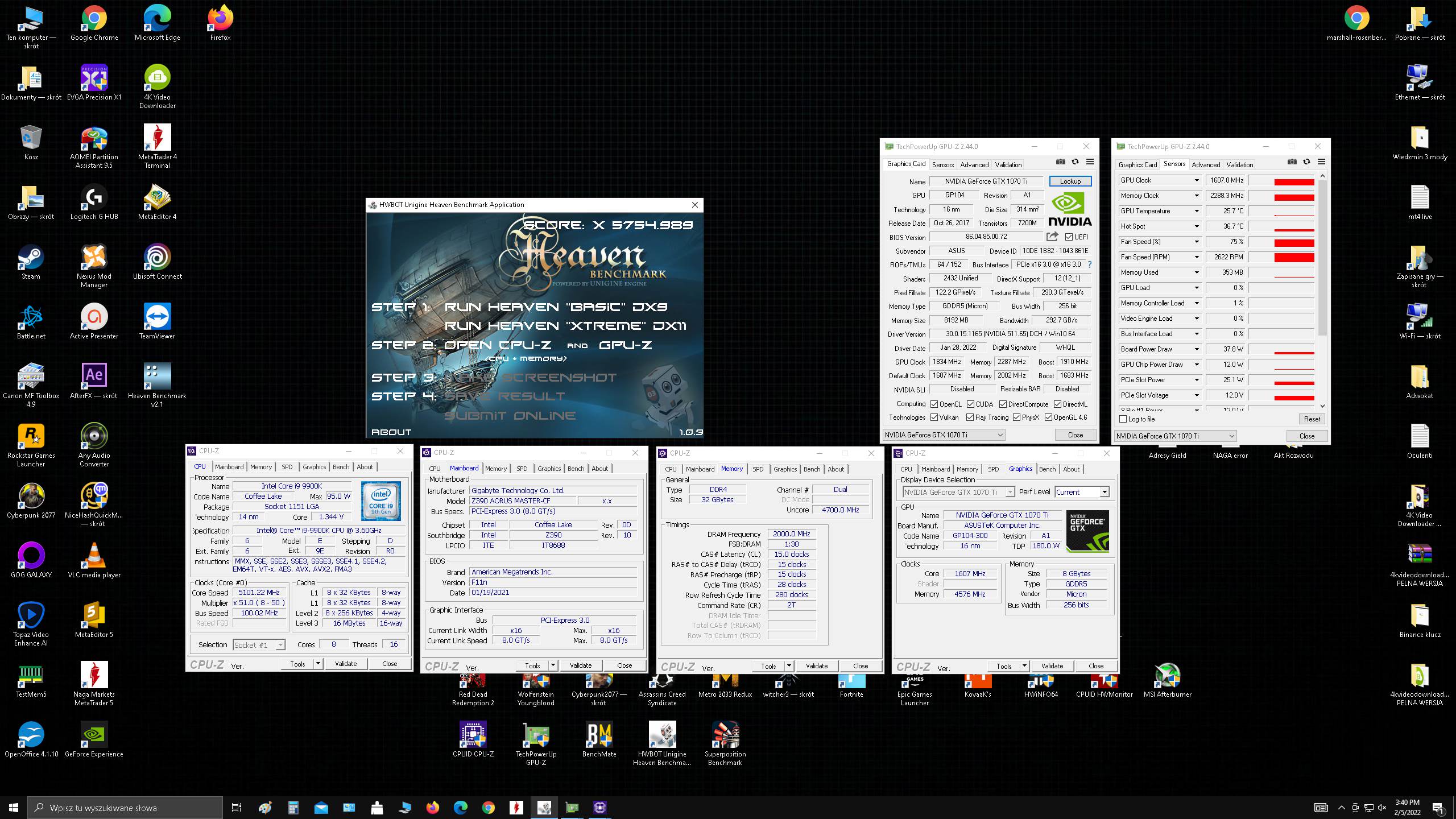Open GPU Temperature sensor dropdown arrow
This screenshot has height=819, width=1456.
click(x=1196, y=211)
